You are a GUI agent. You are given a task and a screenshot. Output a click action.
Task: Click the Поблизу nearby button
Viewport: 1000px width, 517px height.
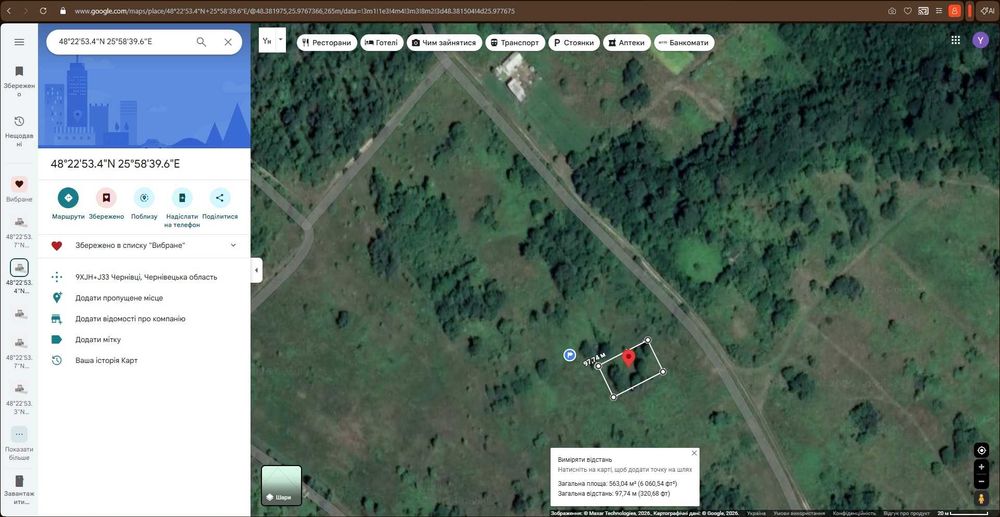click(x=144, y=204)
